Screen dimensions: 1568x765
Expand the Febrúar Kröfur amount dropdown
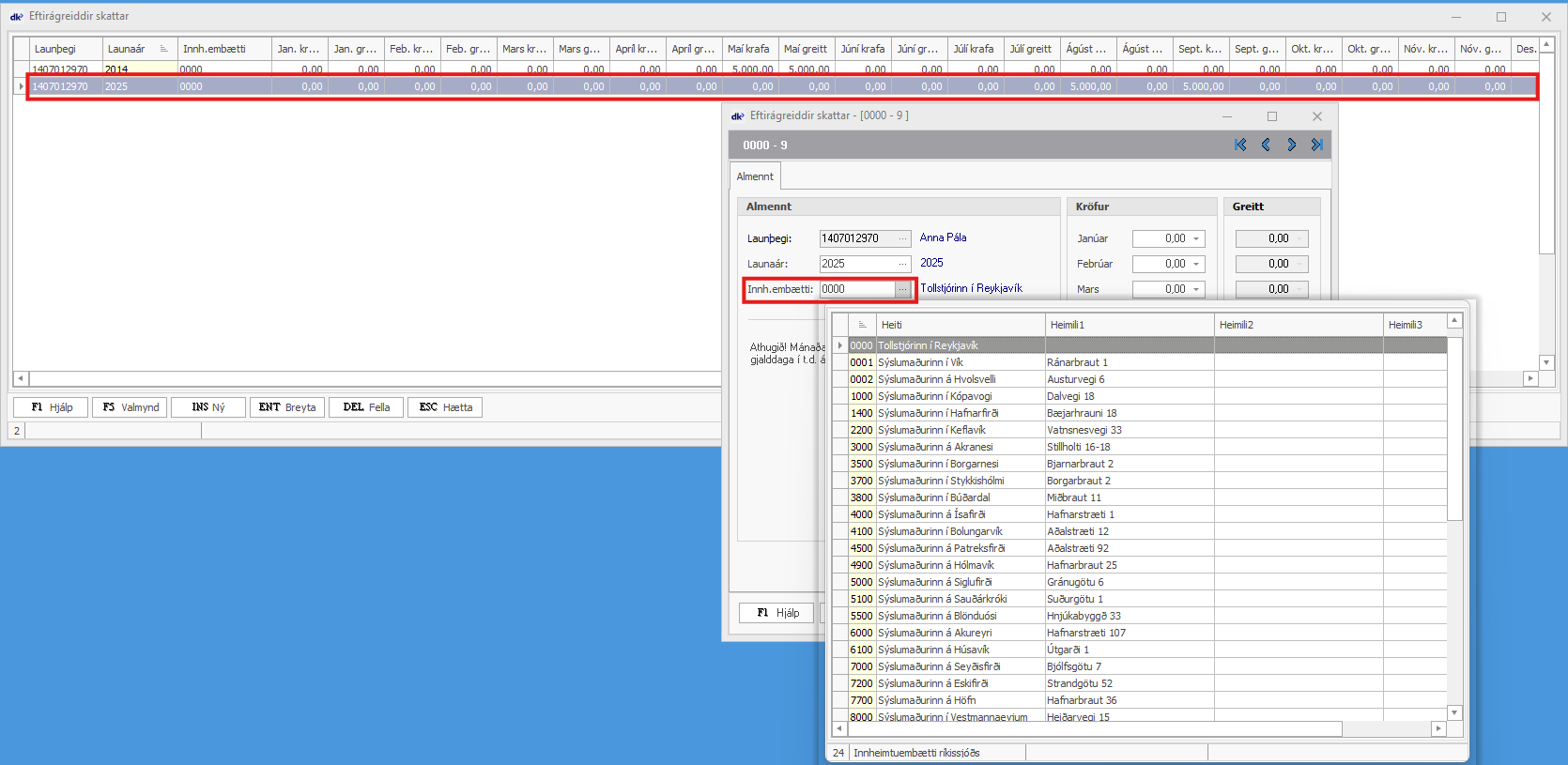tap(1196, 265)
